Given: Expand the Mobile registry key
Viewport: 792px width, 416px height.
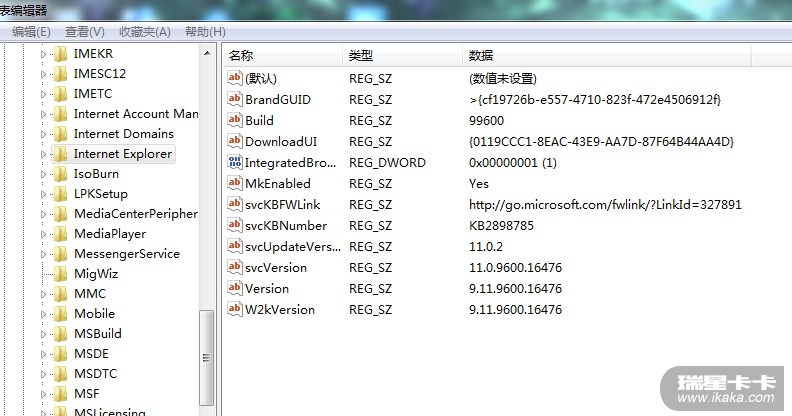Looking at the screenshot, I should (x=43, y=315).
